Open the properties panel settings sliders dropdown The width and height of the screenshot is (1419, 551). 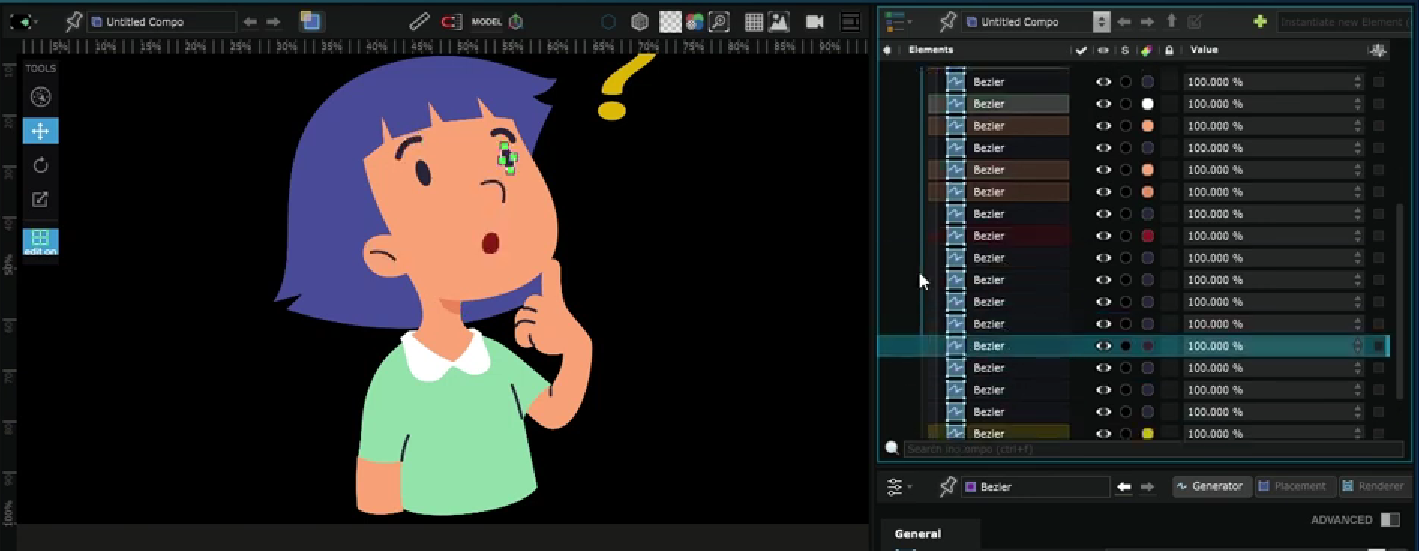pyautogui.click(x=898, y=487)
